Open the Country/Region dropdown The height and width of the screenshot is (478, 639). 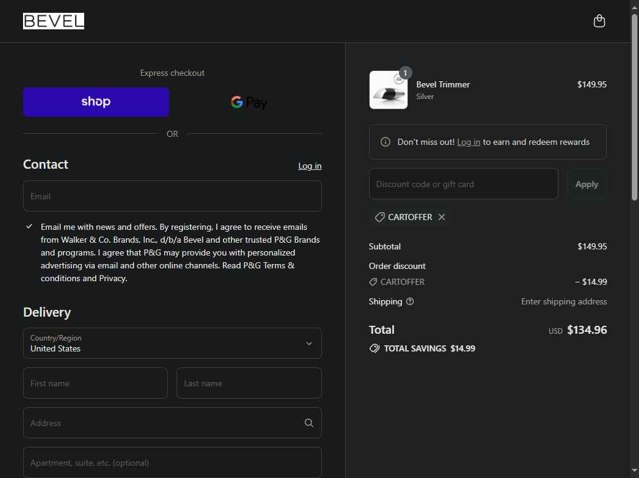172,343
